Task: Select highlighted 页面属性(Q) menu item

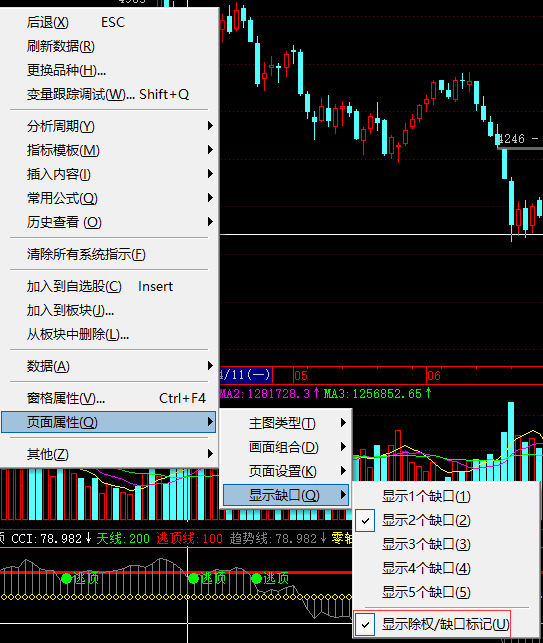Action: 109,422
